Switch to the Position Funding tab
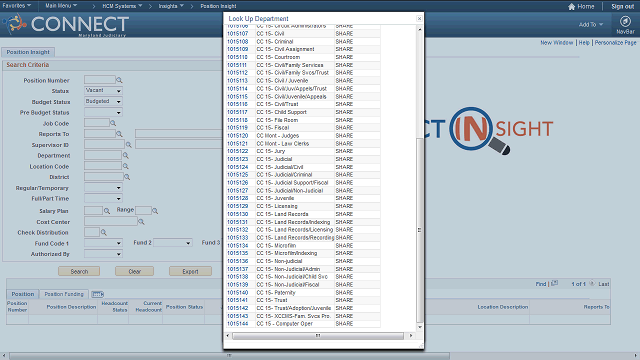Screen dimensions: 640x360 click(64, 294)
